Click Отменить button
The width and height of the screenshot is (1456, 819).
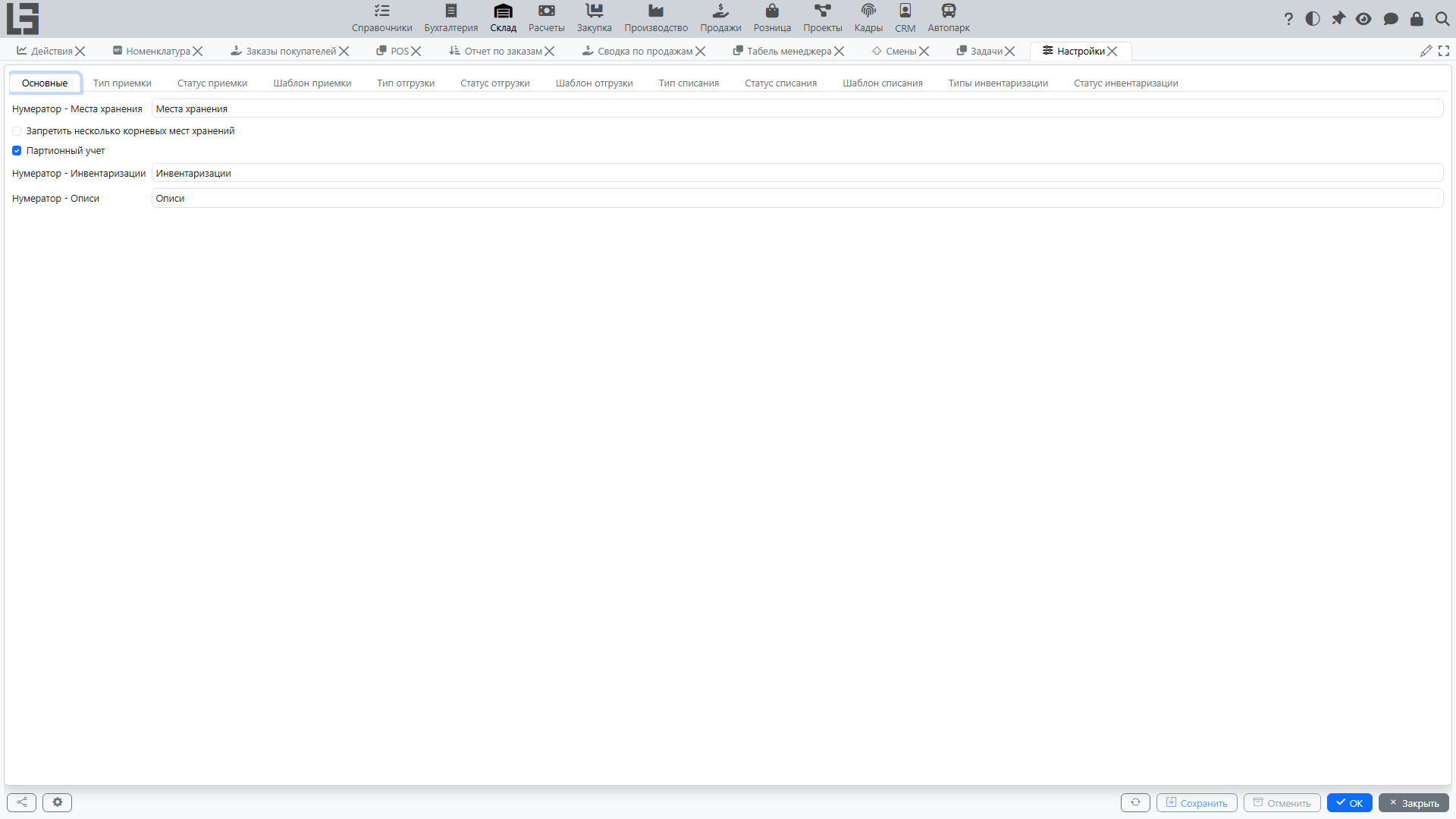point(1282,802)
